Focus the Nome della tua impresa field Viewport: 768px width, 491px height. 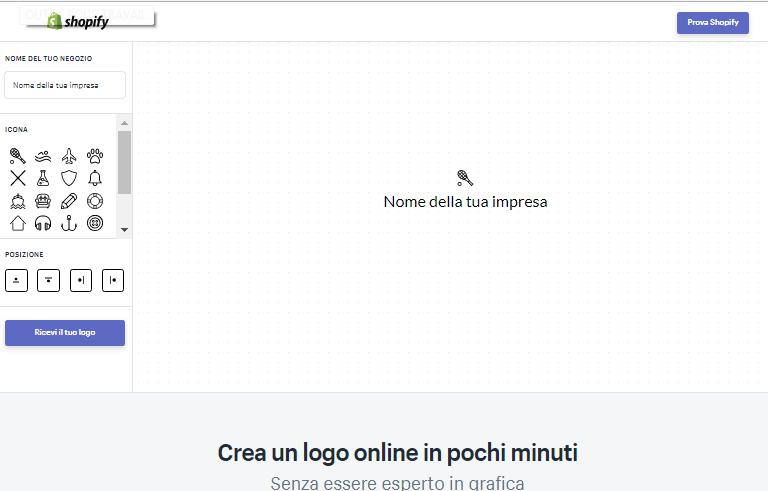point(65,85)
